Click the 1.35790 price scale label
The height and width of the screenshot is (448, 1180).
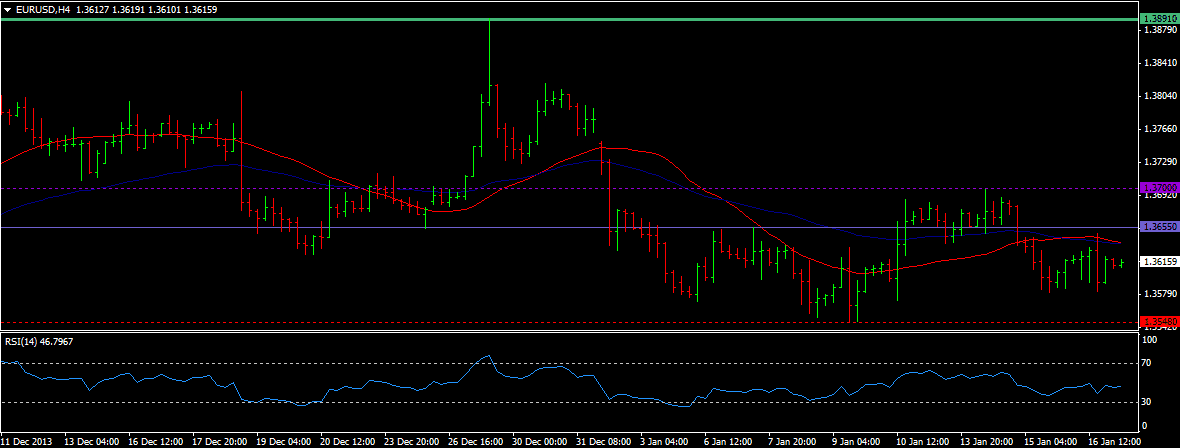point(1159,294)
